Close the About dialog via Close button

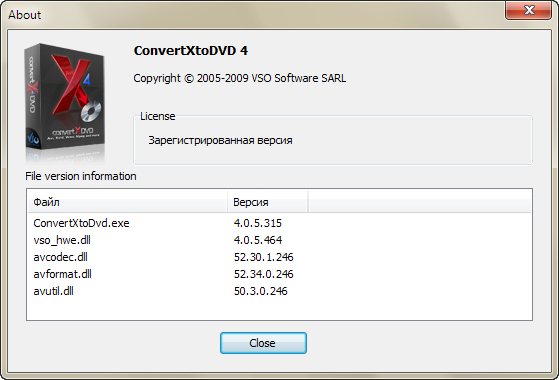(263, 343)
